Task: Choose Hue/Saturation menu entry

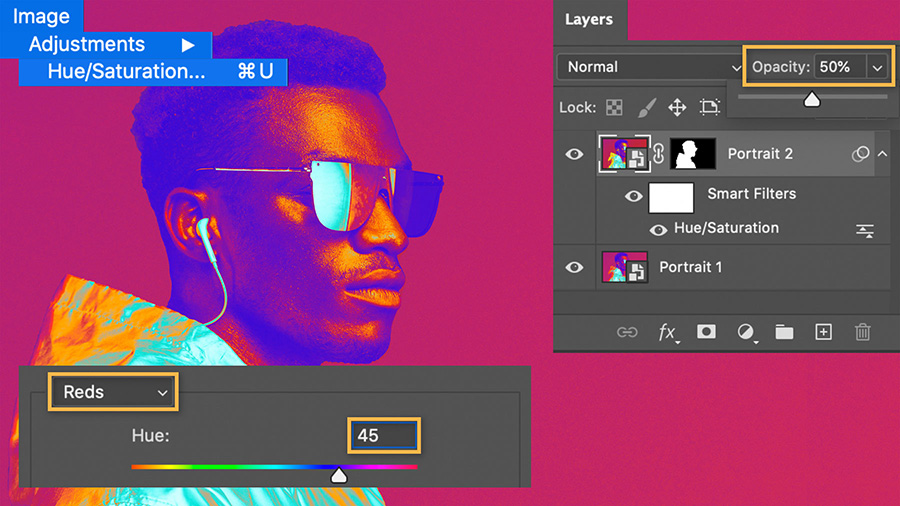Action: [153, 72]
